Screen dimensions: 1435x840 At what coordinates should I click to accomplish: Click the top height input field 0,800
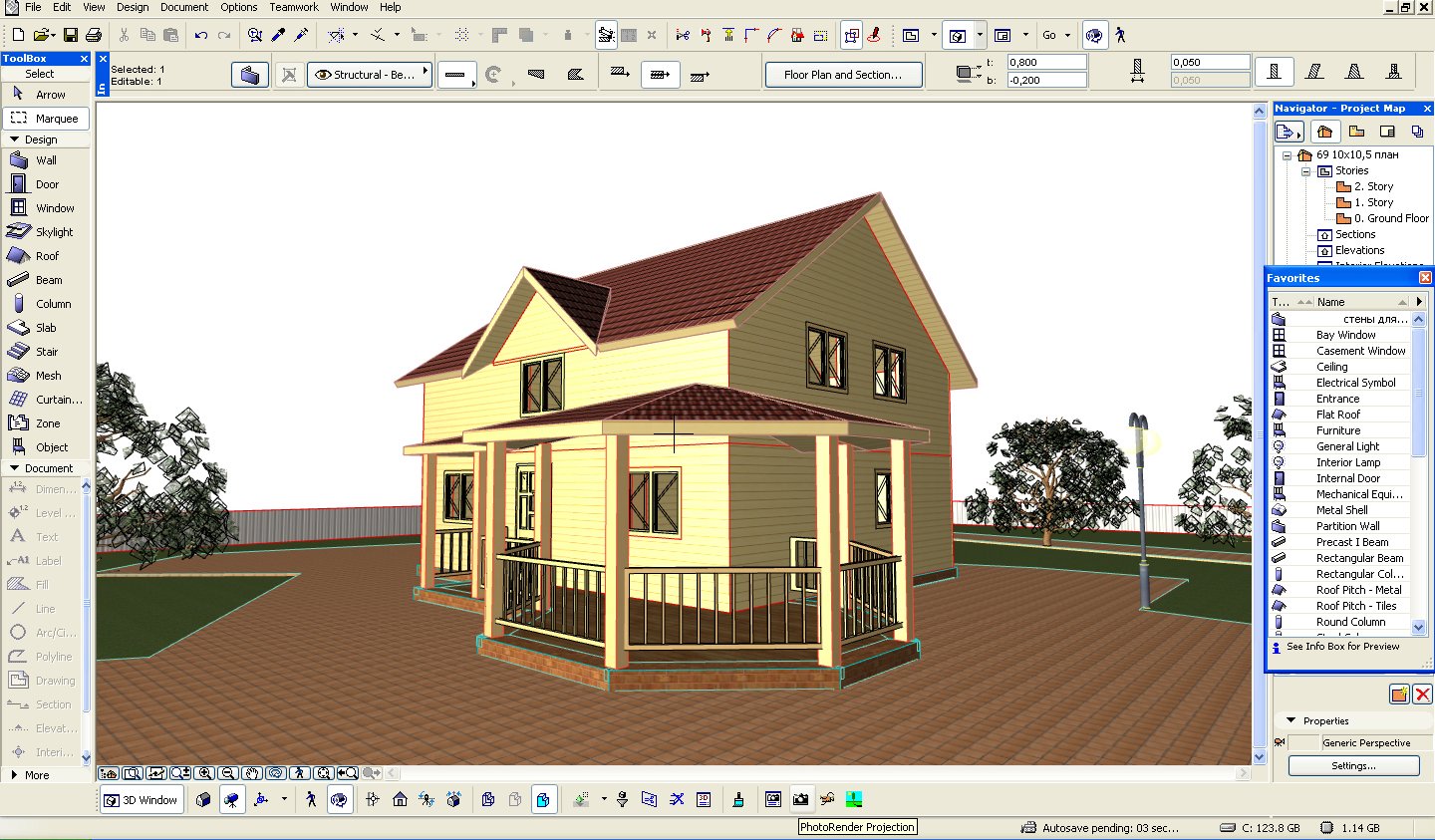[1046, 62]
